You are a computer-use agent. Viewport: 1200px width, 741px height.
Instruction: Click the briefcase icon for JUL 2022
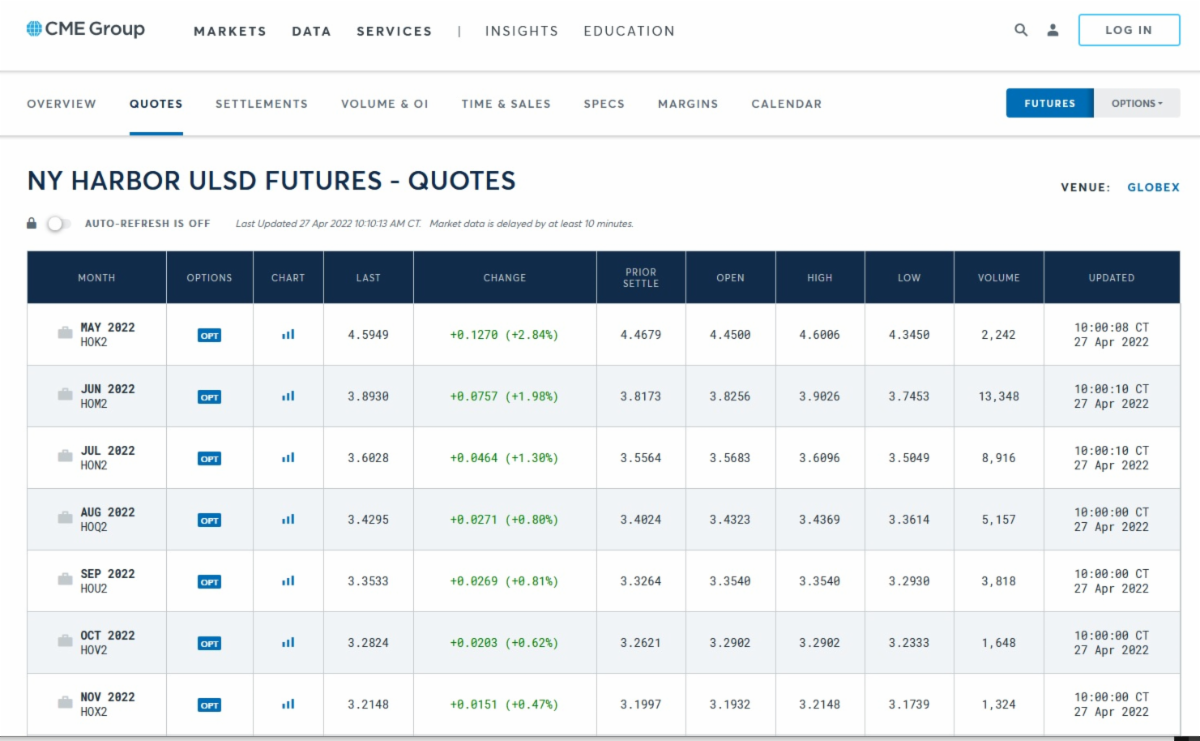[65, 456]
